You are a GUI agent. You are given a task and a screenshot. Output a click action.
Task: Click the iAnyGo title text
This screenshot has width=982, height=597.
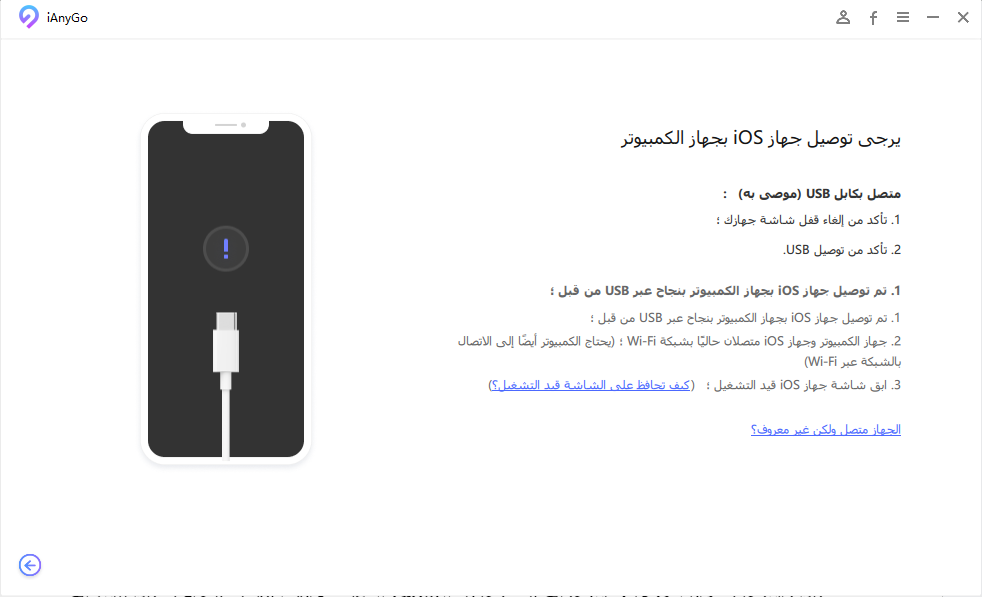tap(67, 18)
